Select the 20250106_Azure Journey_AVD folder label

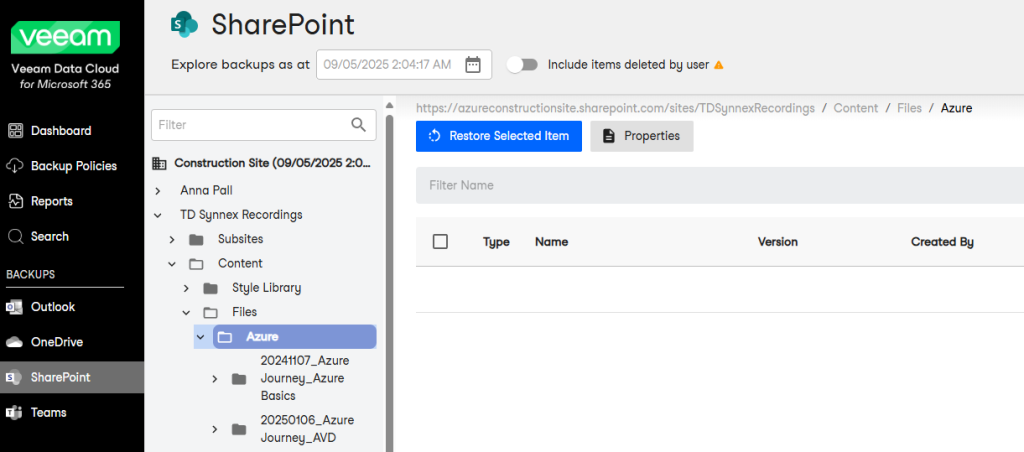tap(307, 429)
